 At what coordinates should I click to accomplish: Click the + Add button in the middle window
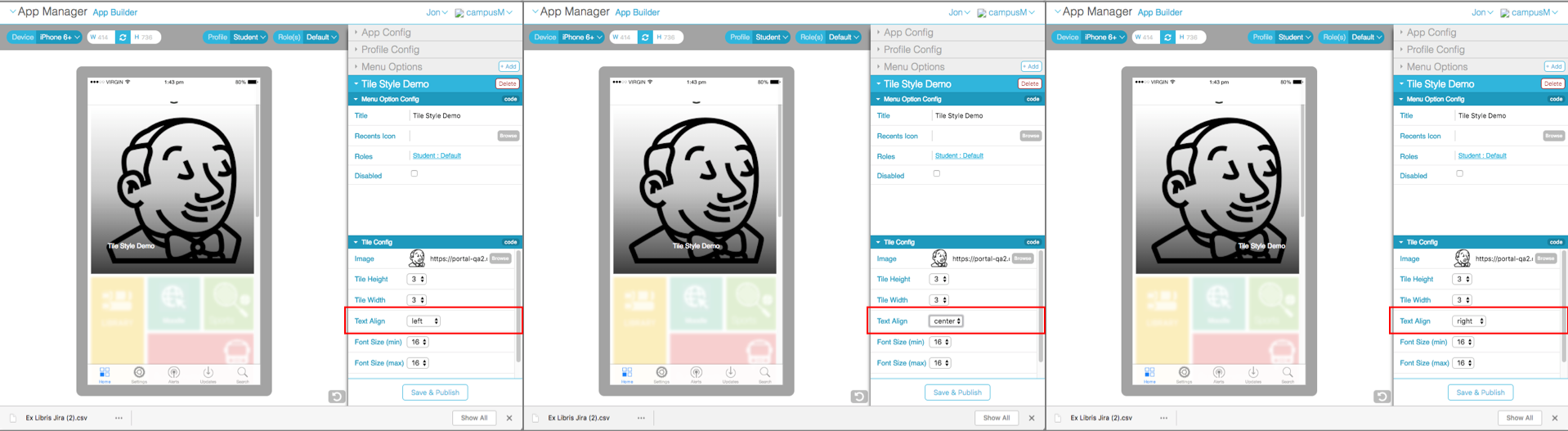[x=1030, y=67]
